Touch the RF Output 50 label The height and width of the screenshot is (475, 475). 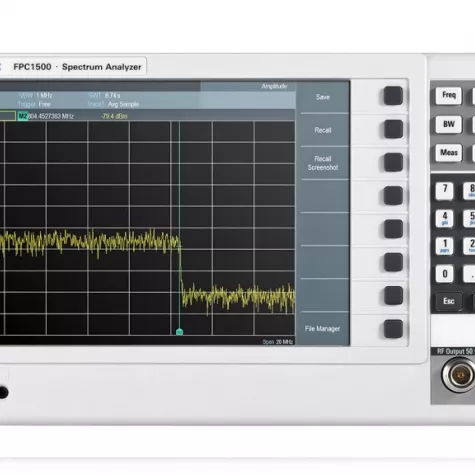pos(456,351)
